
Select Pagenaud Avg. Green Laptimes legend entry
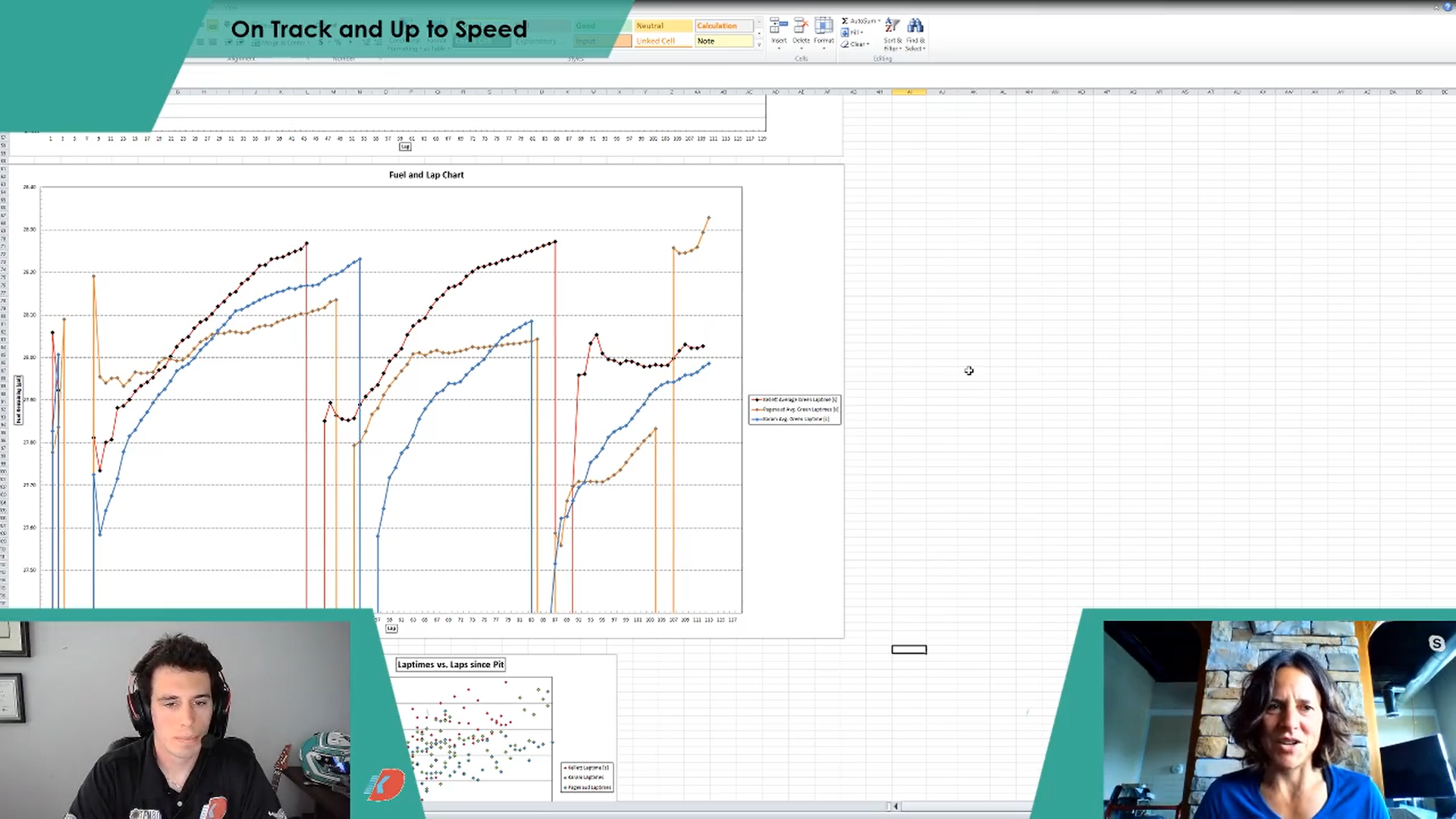[795, 409]
